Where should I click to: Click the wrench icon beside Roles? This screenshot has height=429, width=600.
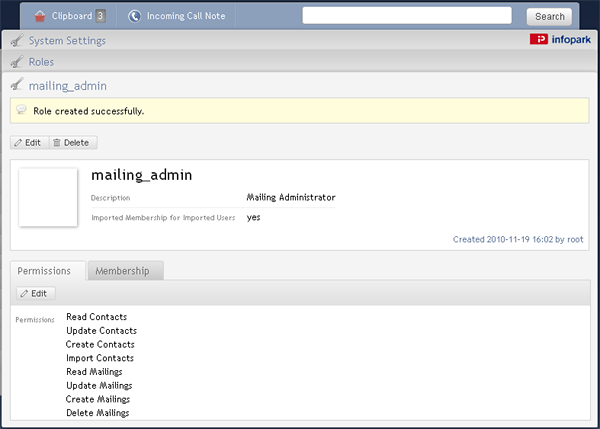(x=17, y=62)
